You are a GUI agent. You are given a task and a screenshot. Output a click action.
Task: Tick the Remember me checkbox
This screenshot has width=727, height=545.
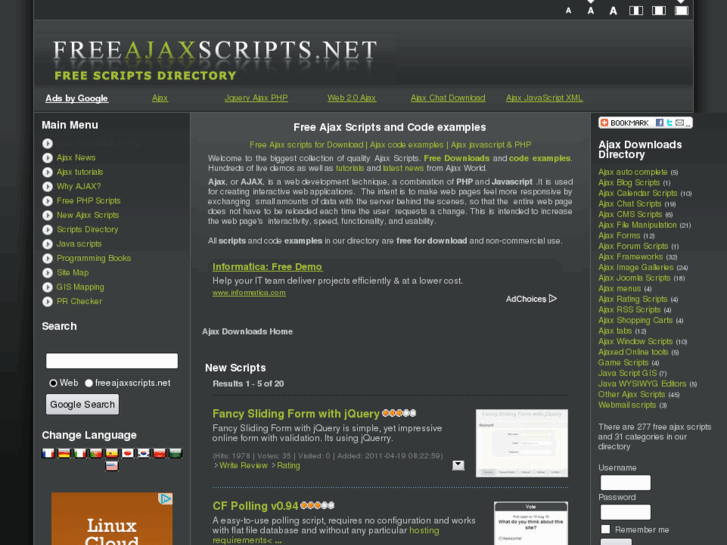pos(606,529)
